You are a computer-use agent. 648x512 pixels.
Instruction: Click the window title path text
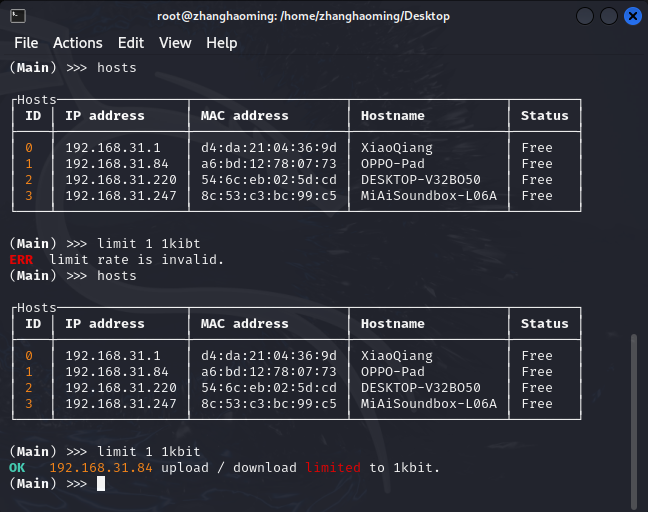click(303, 16)
